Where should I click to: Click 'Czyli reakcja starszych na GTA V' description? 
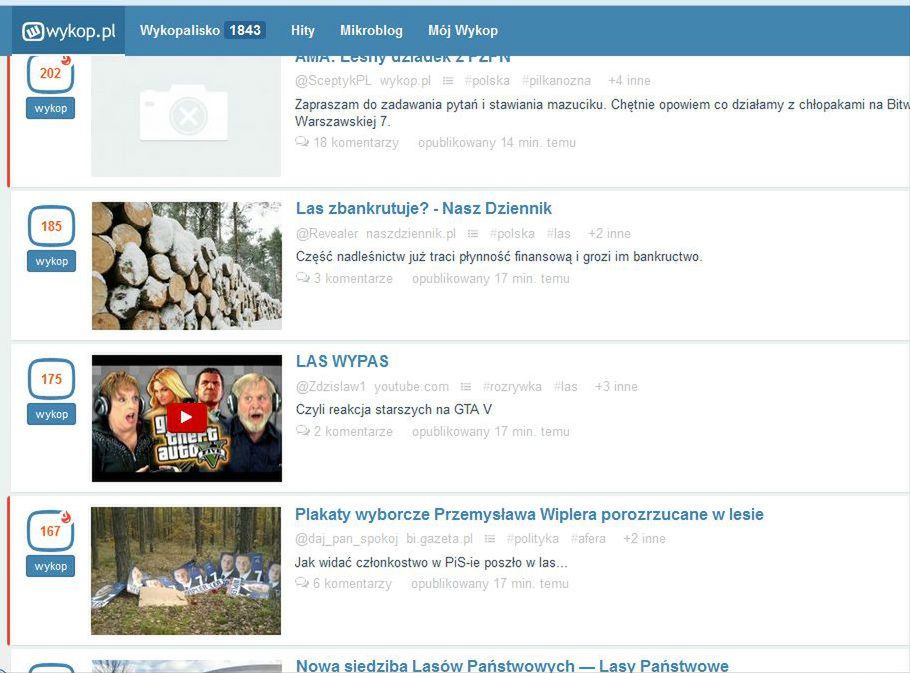(393, 410)
